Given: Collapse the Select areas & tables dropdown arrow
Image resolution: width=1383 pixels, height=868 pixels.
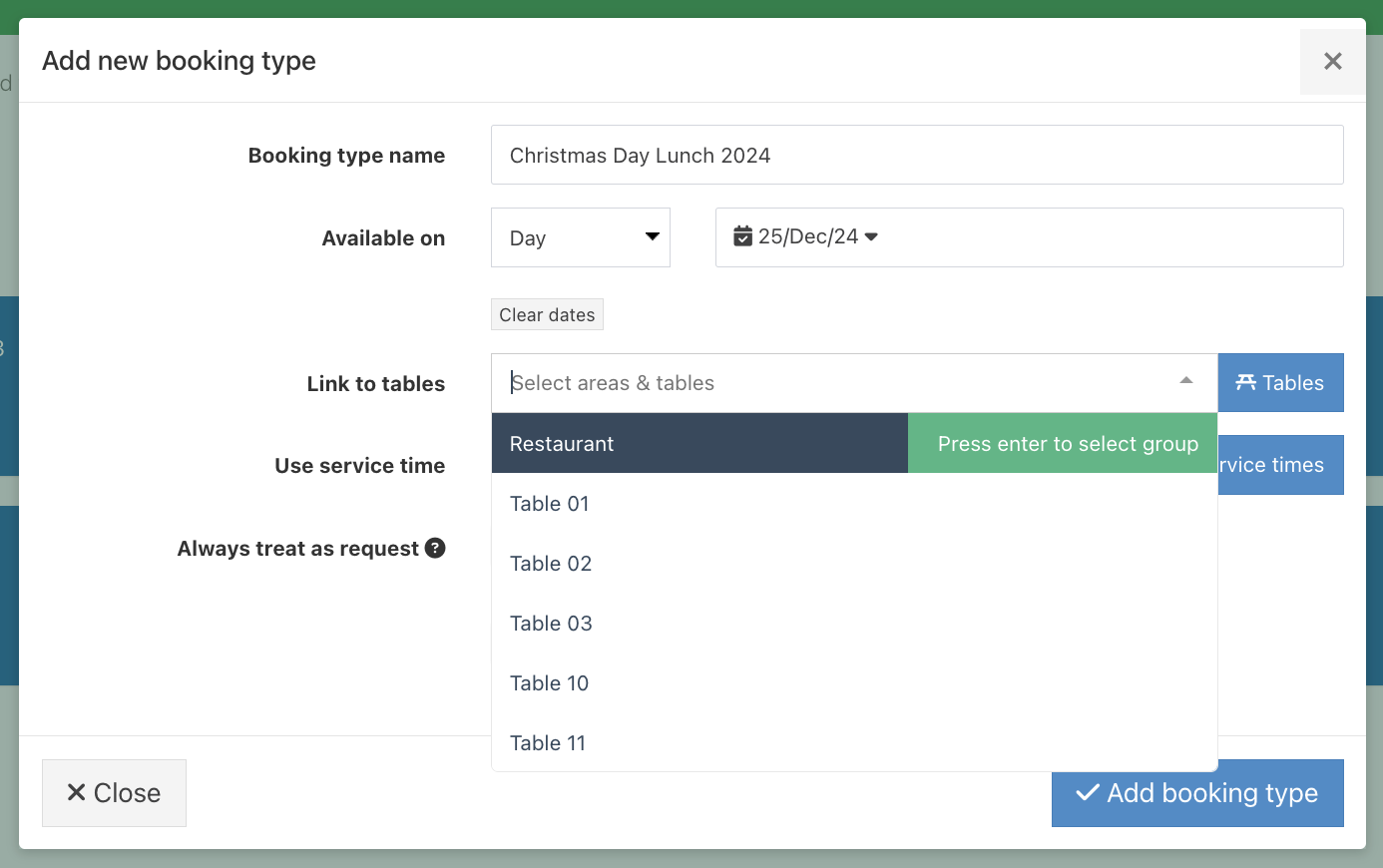Looking at the screenshot, I should pyautogui.click(x=1185, y=380).
